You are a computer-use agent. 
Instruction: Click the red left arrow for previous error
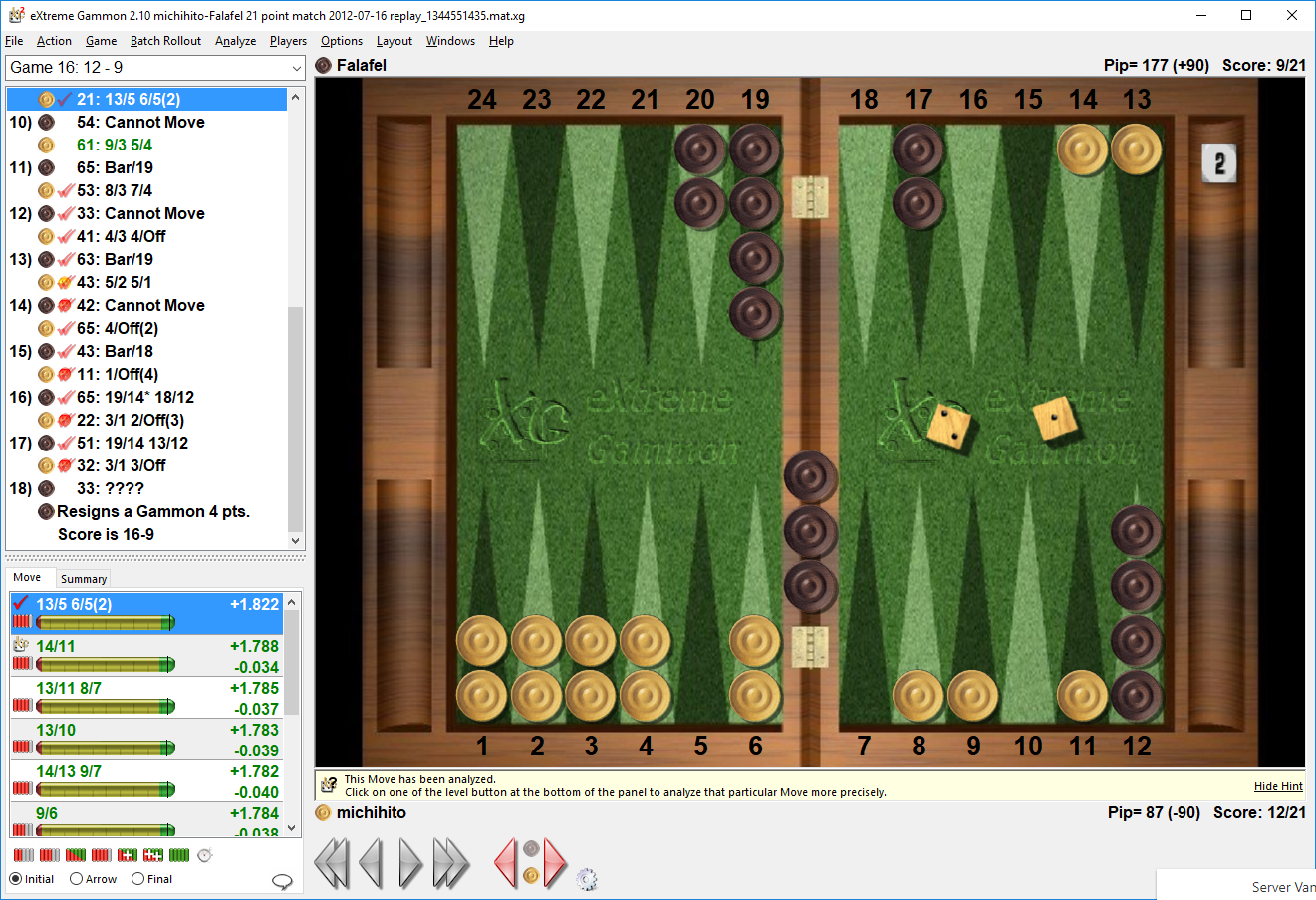[x=506, y=863]
